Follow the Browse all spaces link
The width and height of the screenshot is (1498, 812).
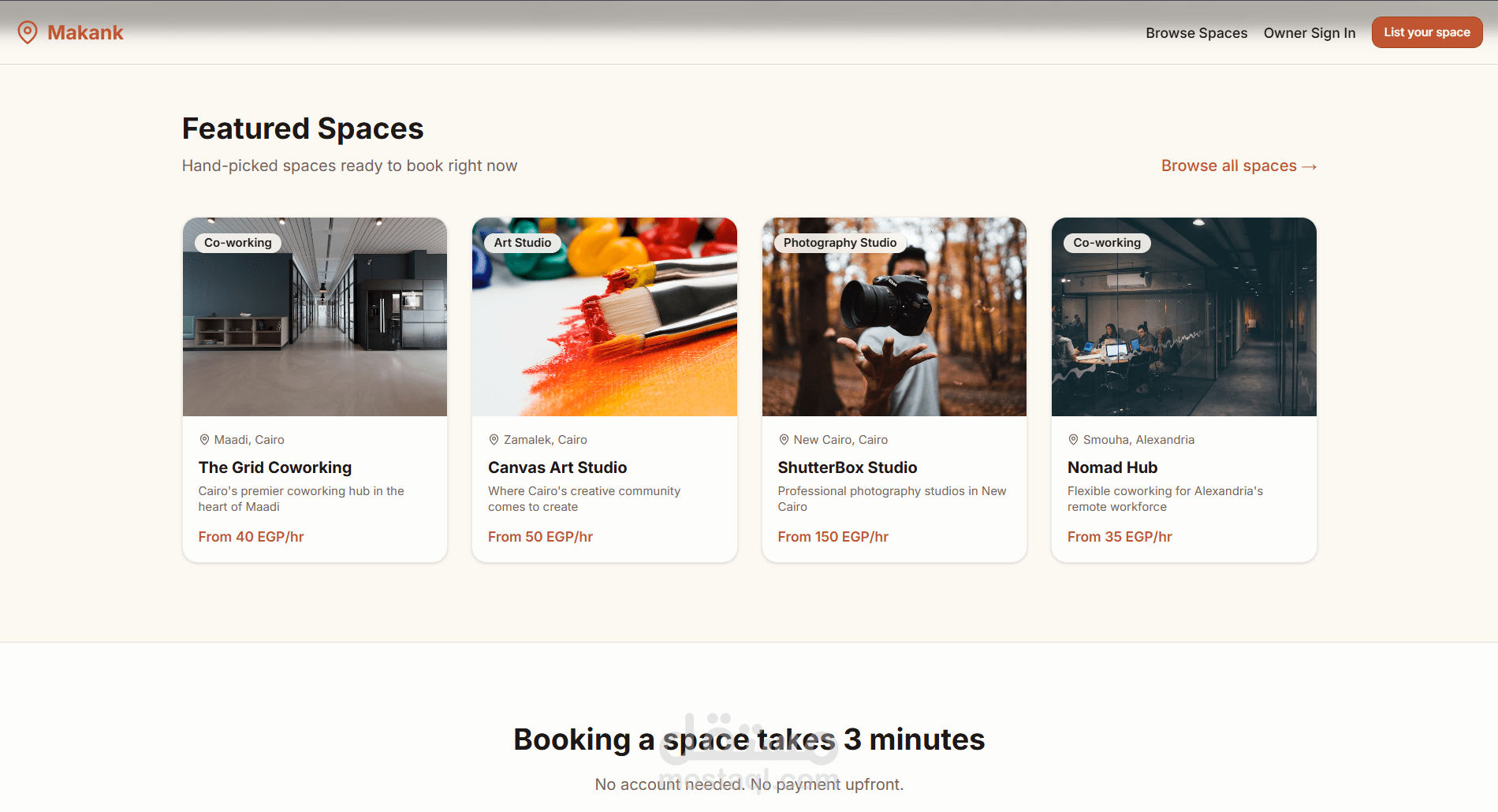[1238, 166]
